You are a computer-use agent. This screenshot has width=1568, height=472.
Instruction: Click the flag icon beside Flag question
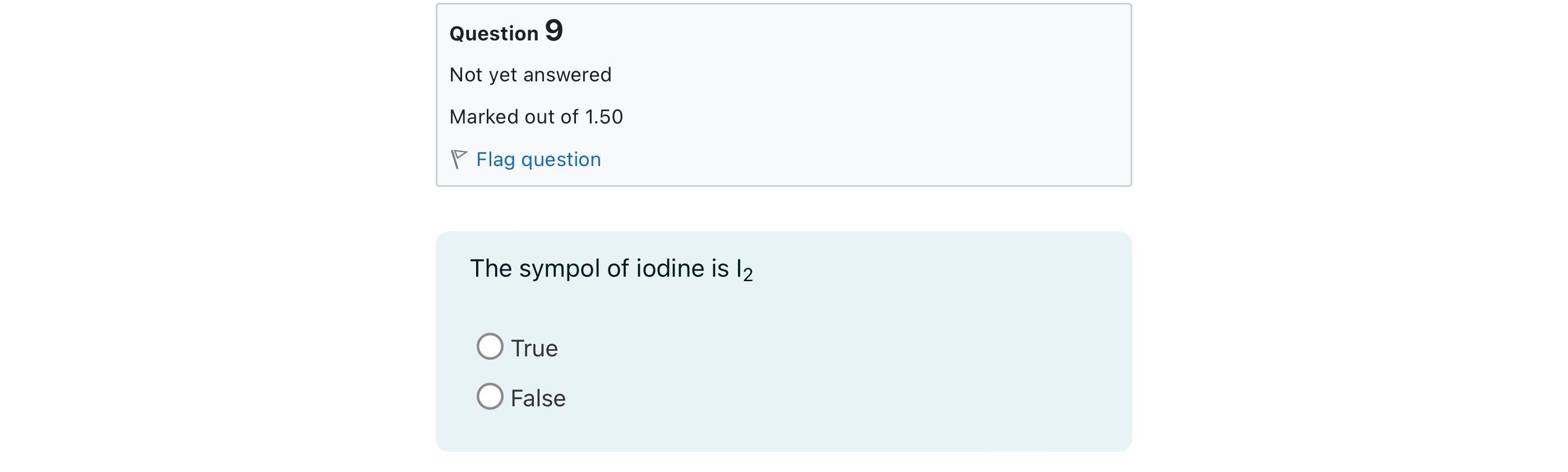459,159
